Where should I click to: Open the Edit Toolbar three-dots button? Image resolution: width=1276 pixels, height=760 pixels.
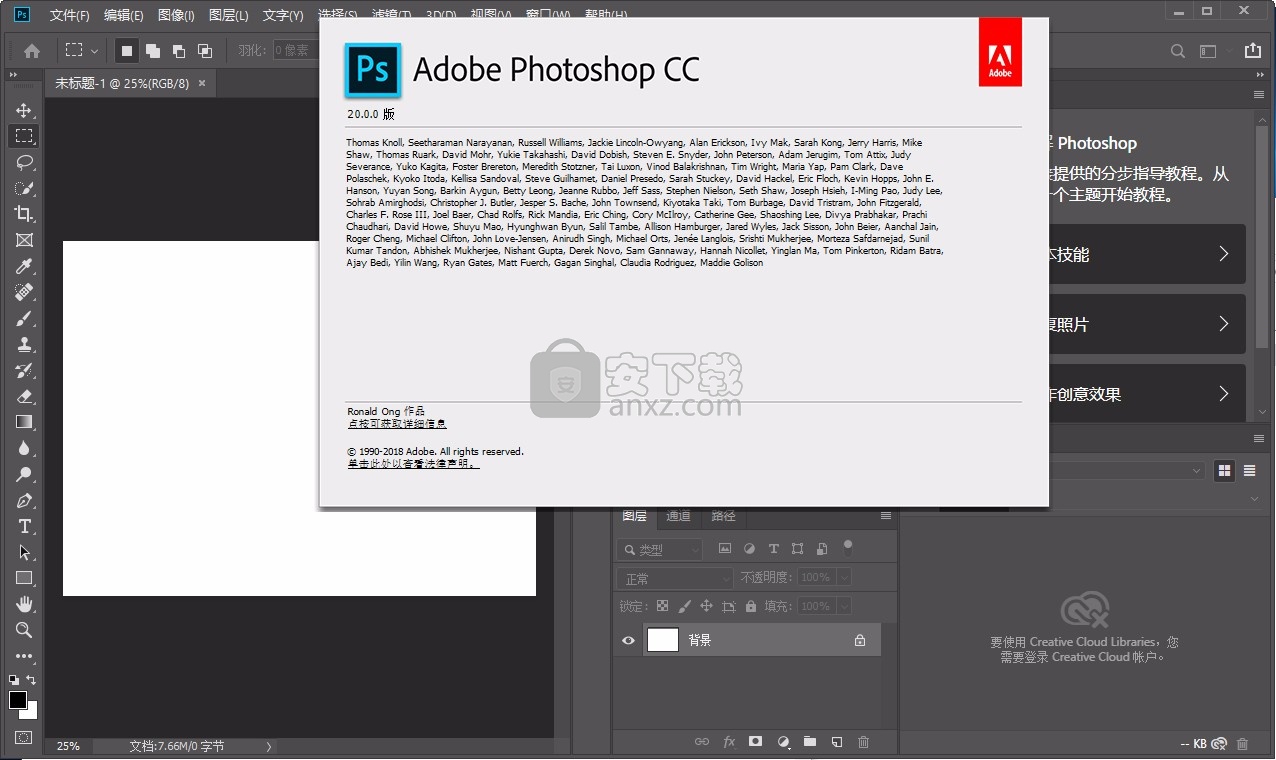[x=24, y=656]
